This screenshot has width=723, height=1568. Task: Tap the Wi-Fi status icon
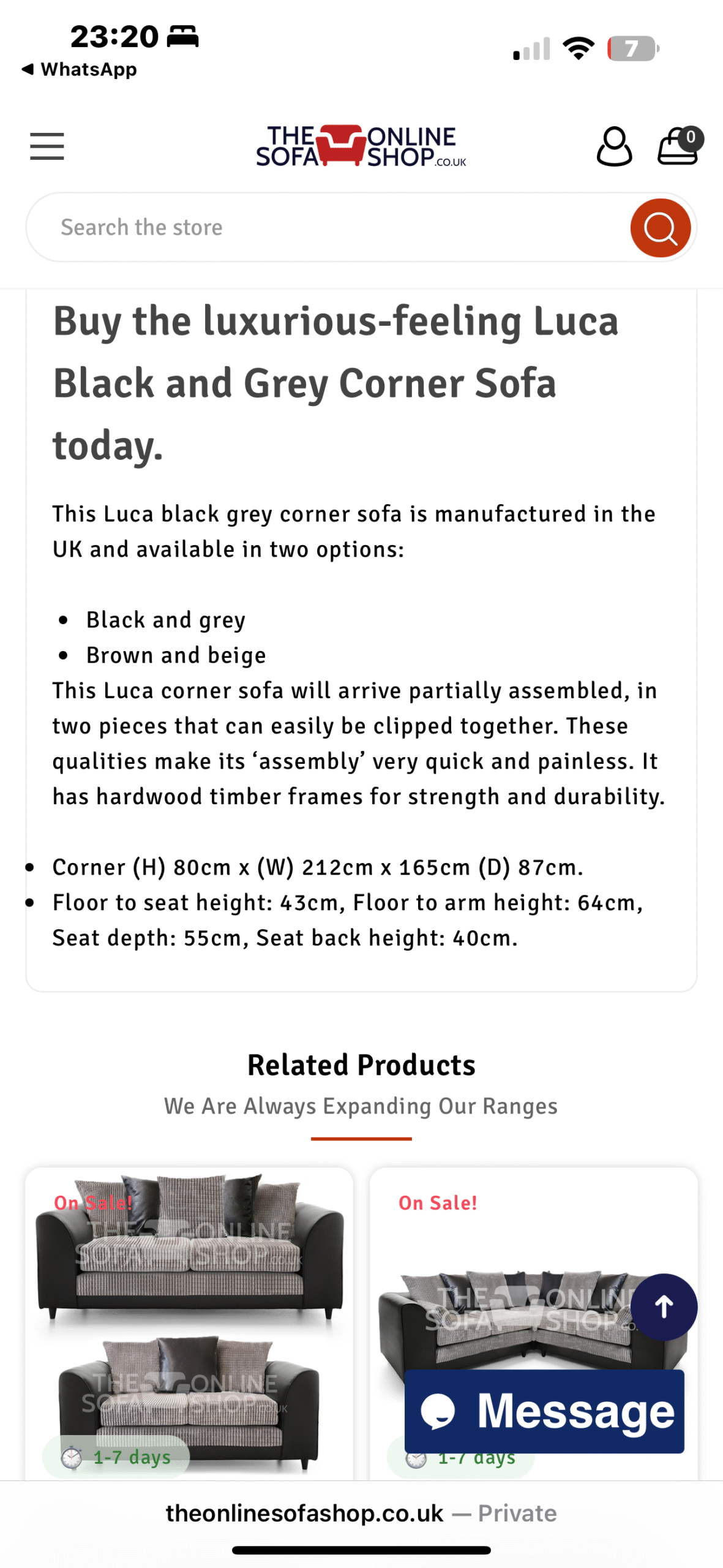click(x=579, y=48)
